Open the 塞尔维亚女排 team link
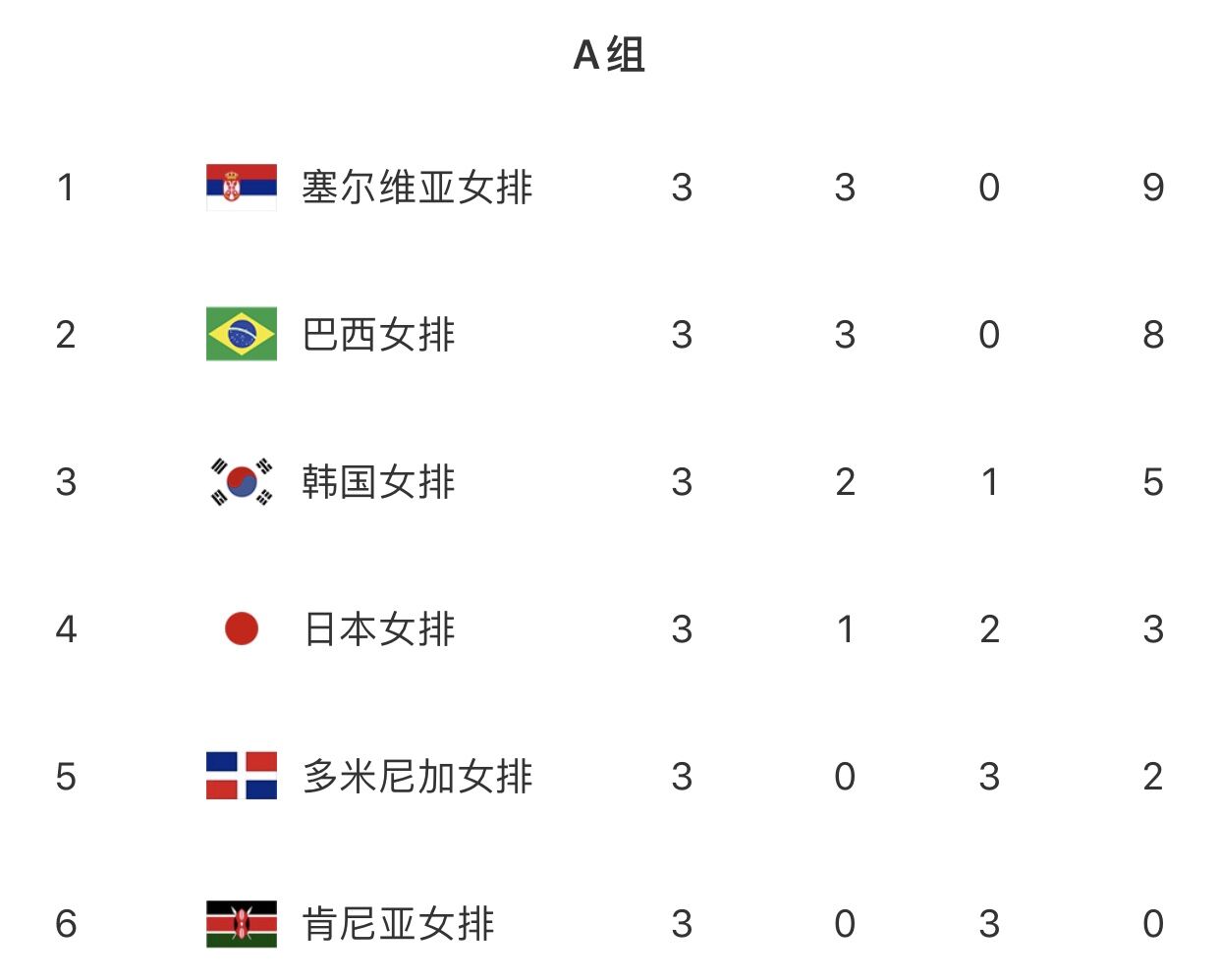 (x=416, y=187)
